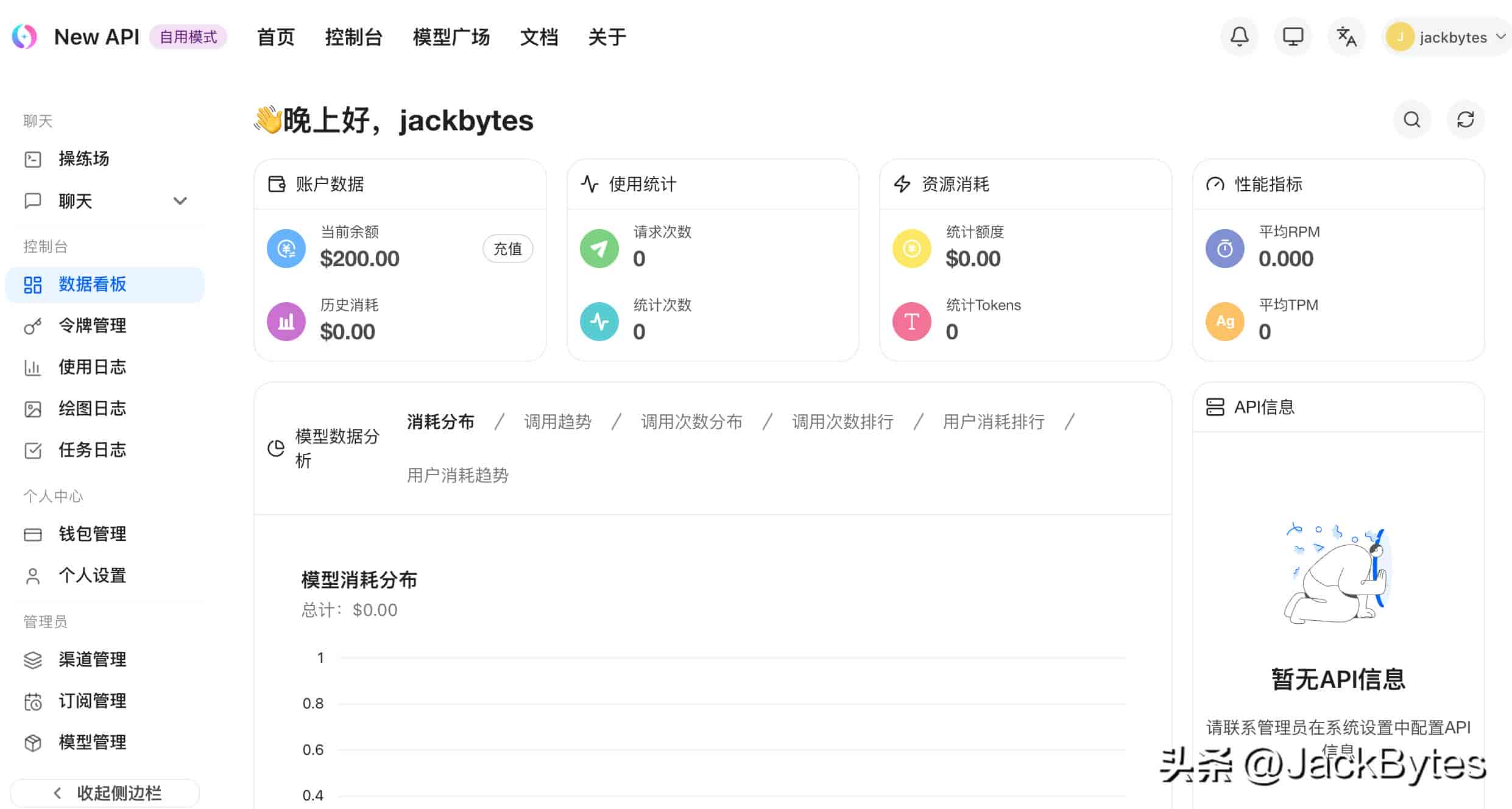
Task: Click the API信息 server icon
Action: tap(1215, 407)
